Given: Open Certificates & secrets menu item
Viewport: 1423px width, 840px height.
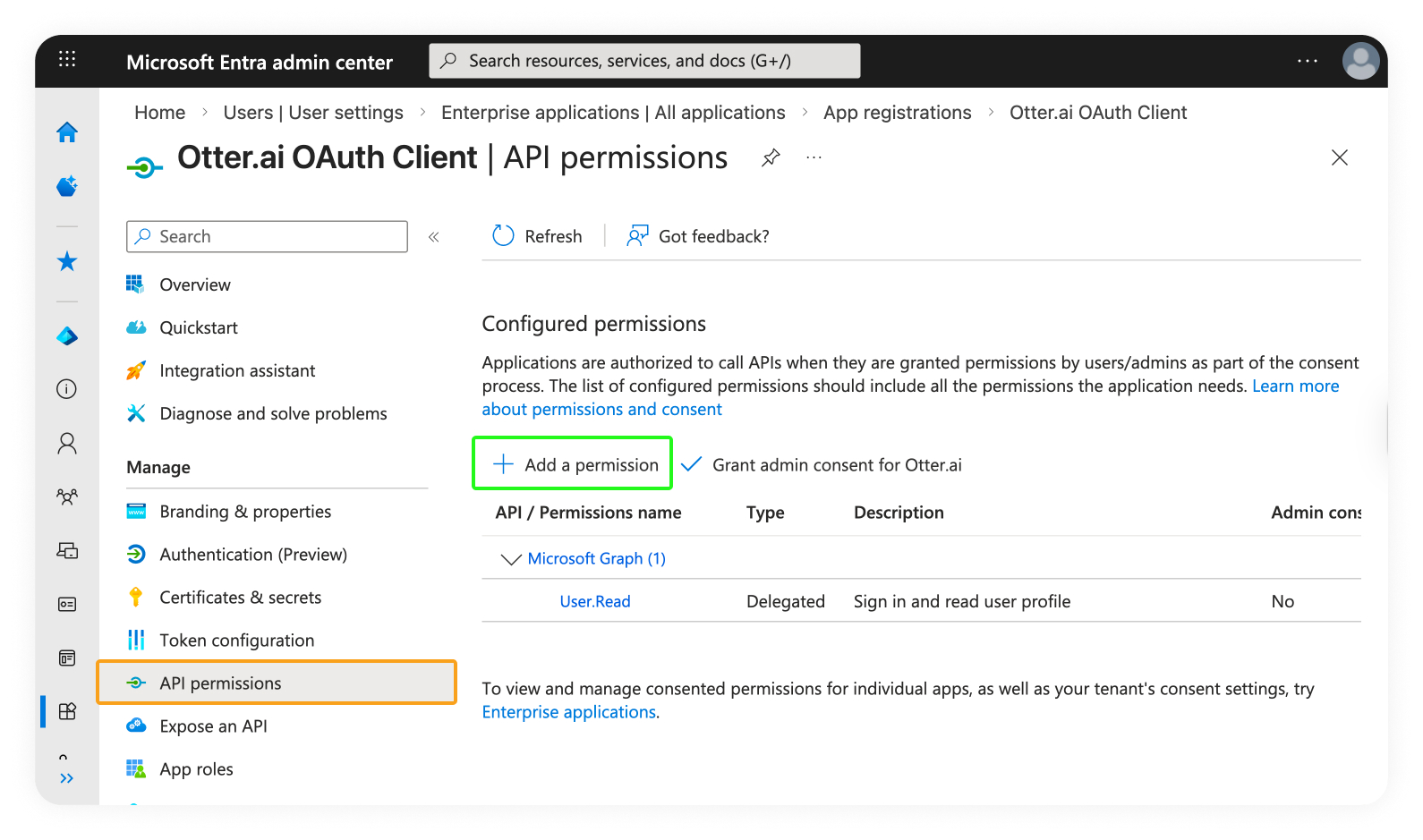Looking at the screenshot, I should click(x=240, y=598).
